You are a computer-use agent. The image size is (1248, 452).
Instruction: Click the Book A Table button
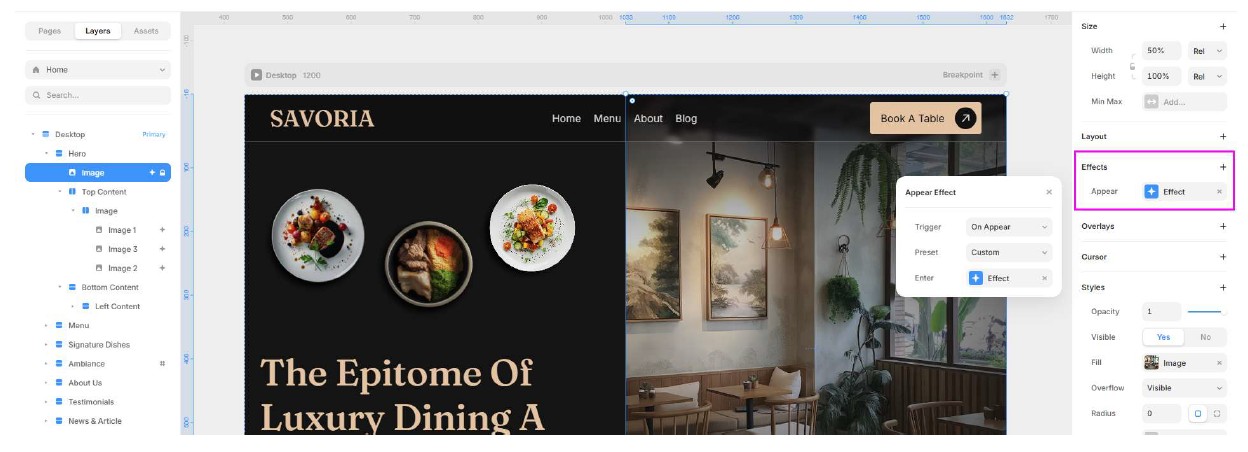[925, 118]
